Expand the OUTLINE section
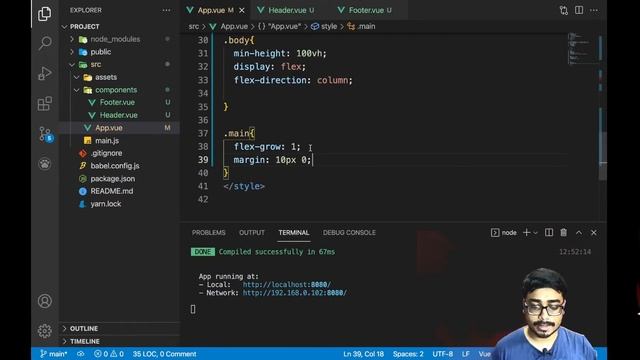 tap(84, 329)
